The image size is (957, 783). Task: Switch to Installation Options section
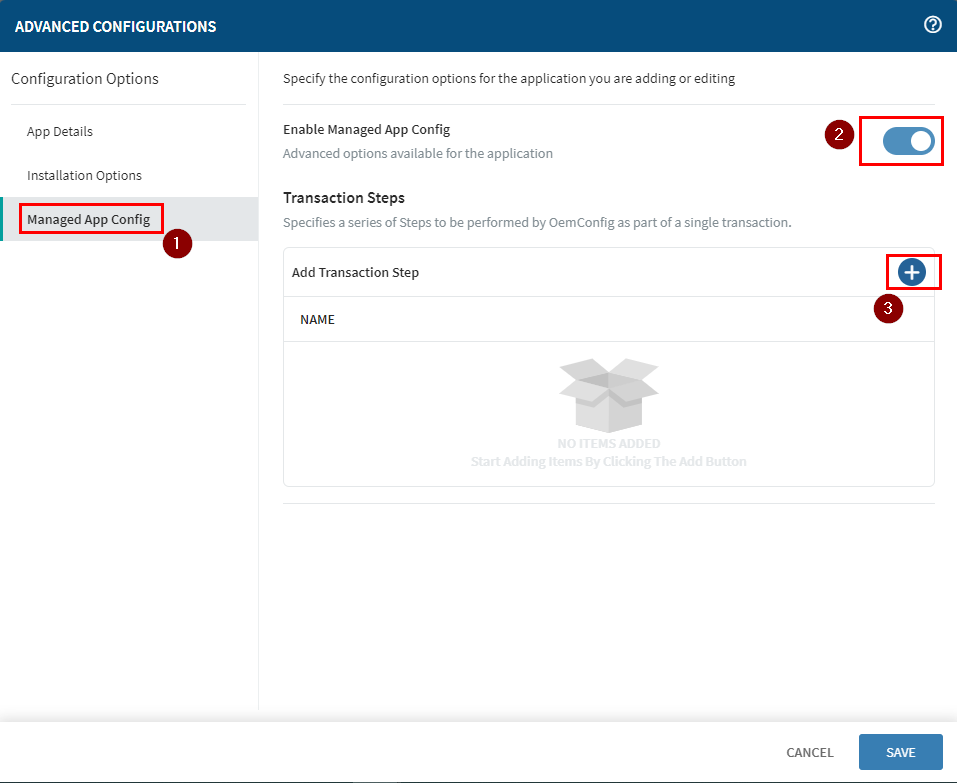pyautogui.click(x=84, y=176)
